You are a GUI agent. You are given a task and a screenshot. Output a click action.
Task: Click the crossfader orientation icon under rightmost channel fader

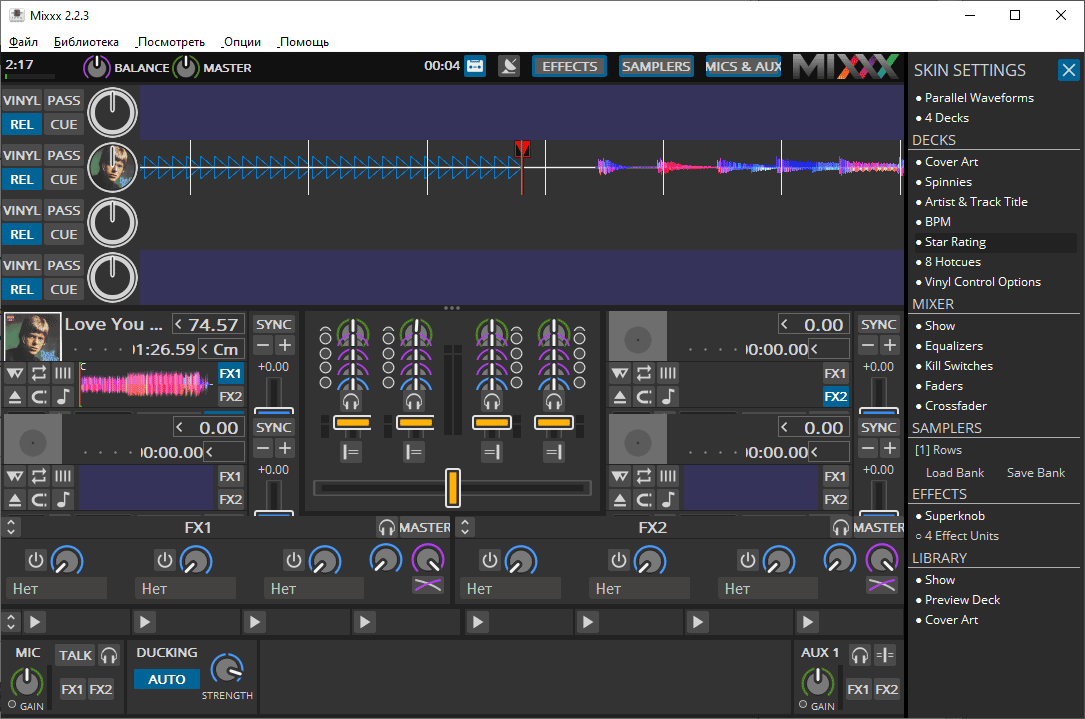click(x=553, y=453)
